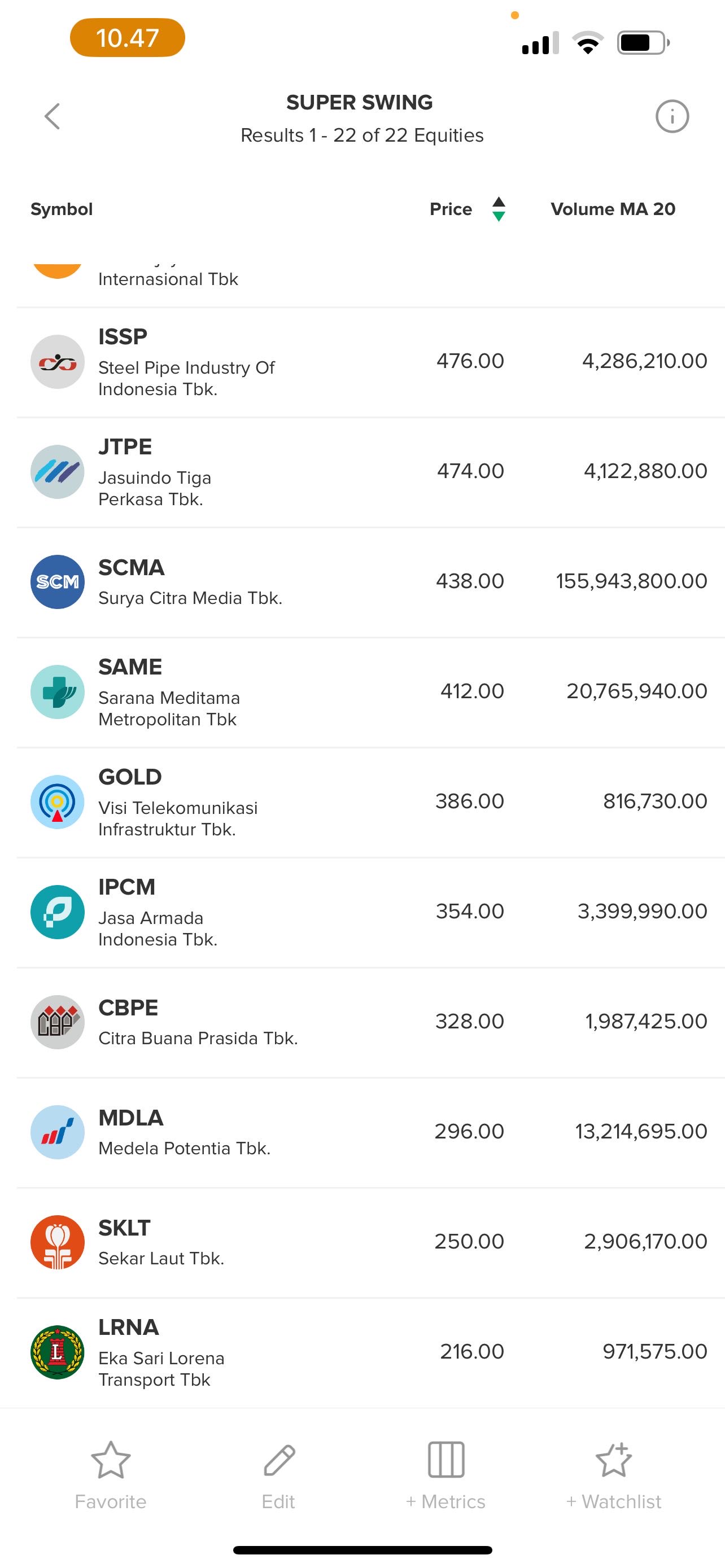Tap the back chevron arrow
The height and width of the screenshot is (1568, 725).
53,116
